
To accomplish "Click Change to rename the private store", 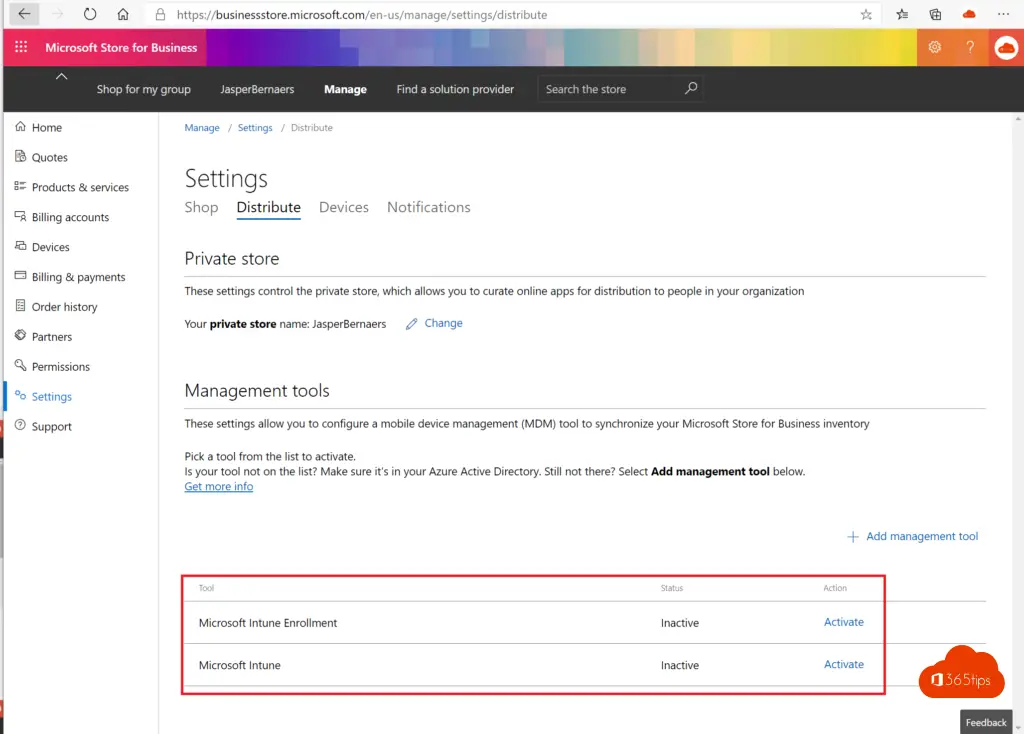I will click(x=443, y=323).
